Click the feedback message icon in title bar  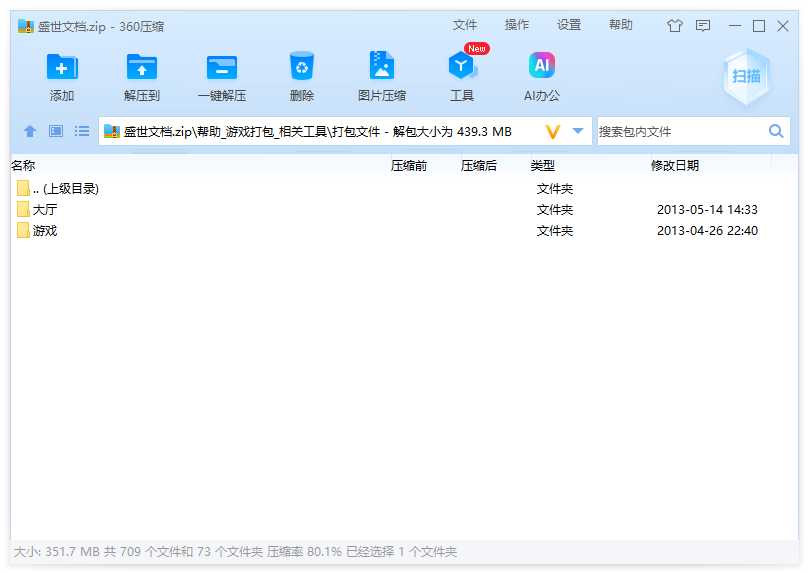pos(703,26)
